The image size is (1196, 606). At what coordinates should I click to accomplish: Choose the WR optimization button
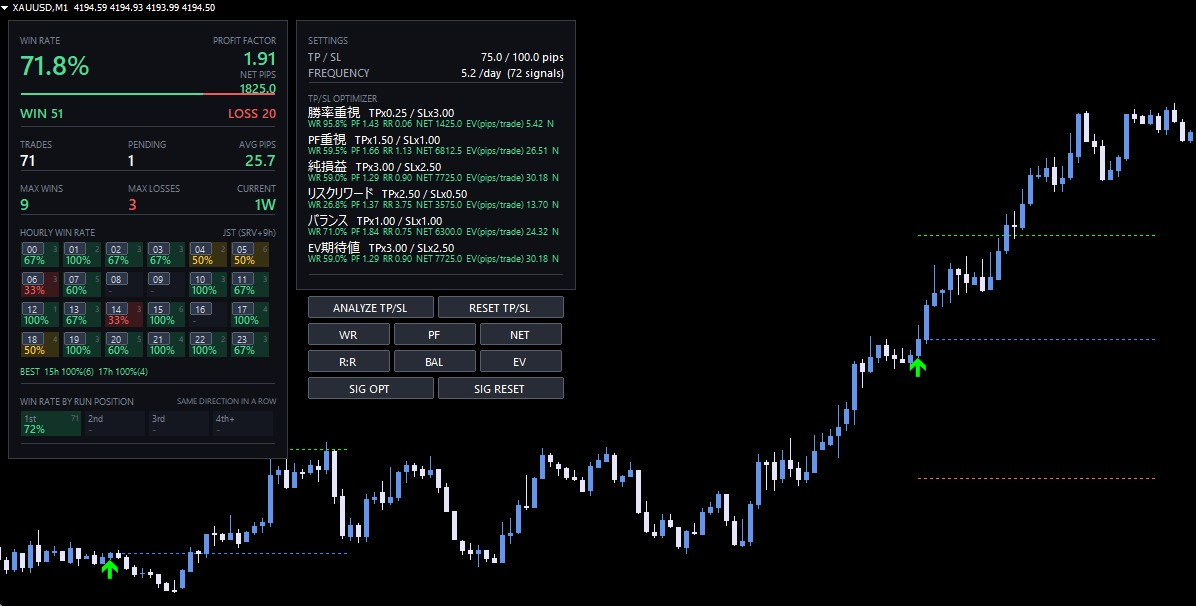pyautogui.click(x=349, y=334)
